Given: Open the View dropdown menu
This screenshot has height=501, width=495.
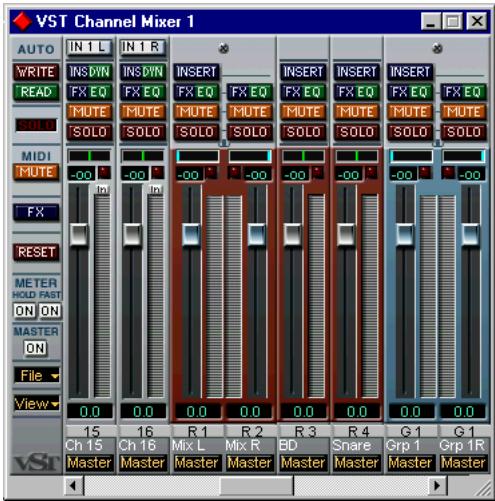Looking at the screenshot, I should coord(37,404).
